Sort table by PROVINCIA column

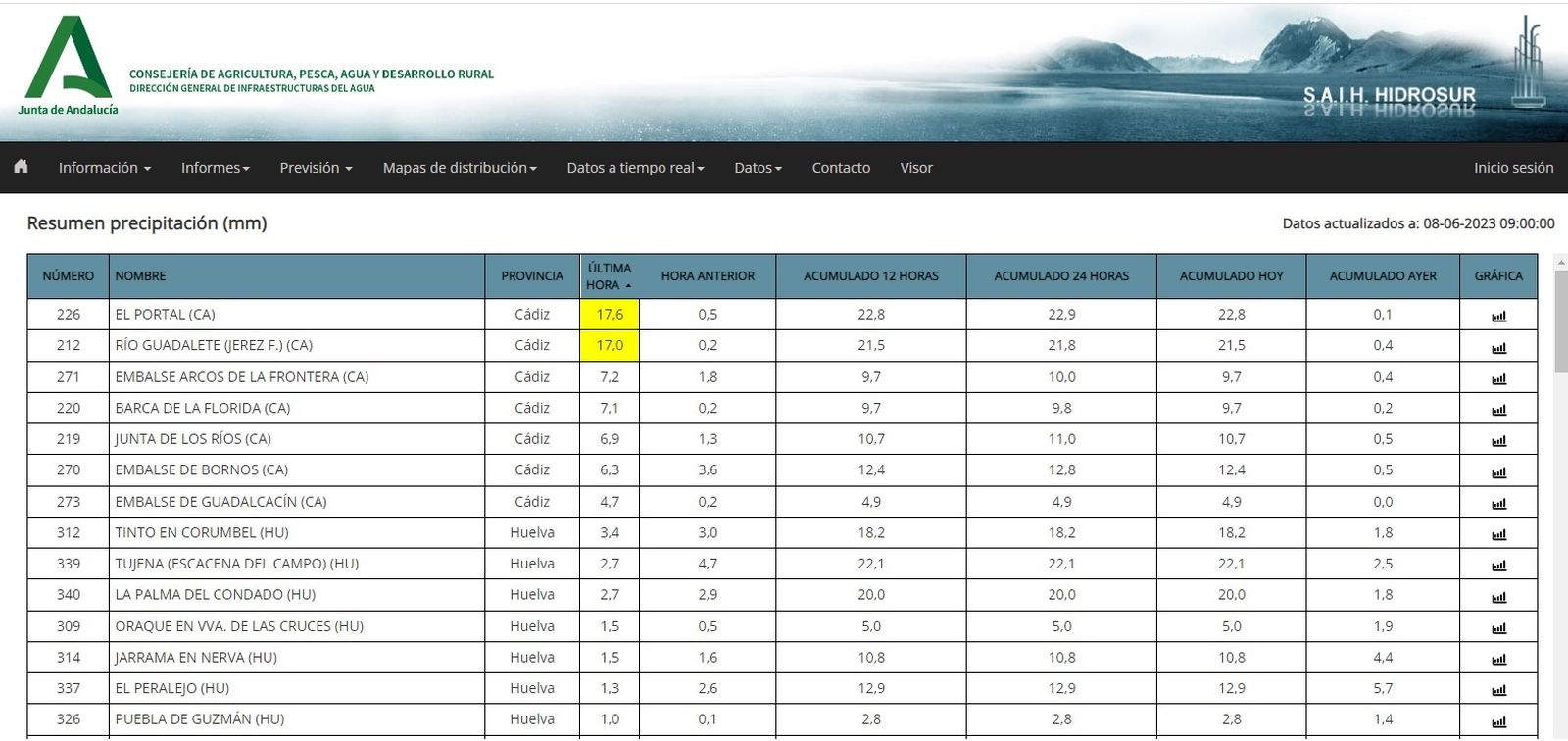(x=532, y=276)
